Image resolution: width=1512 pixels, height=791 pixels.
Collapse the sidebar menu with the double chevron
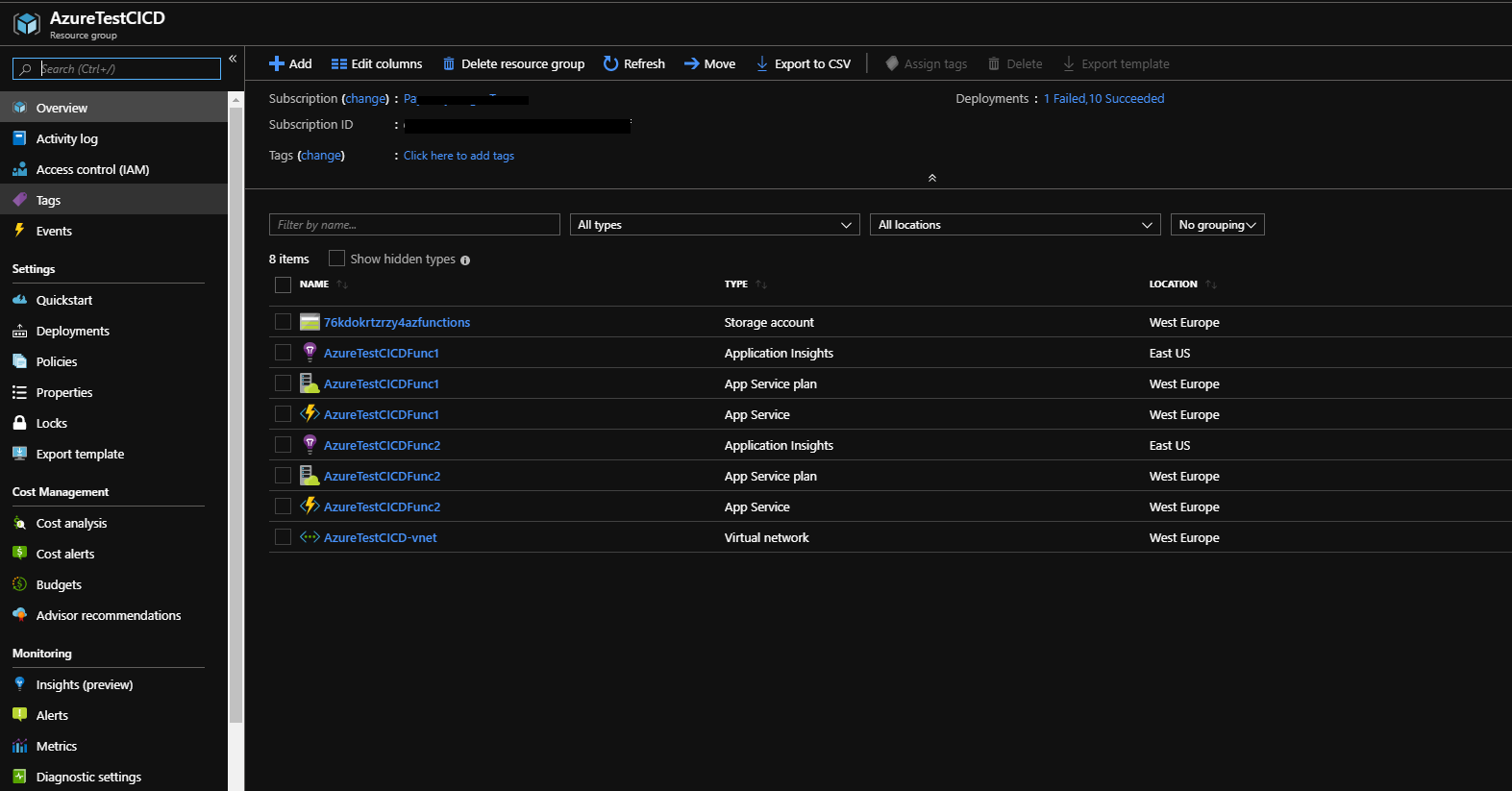tap(233, 59)
